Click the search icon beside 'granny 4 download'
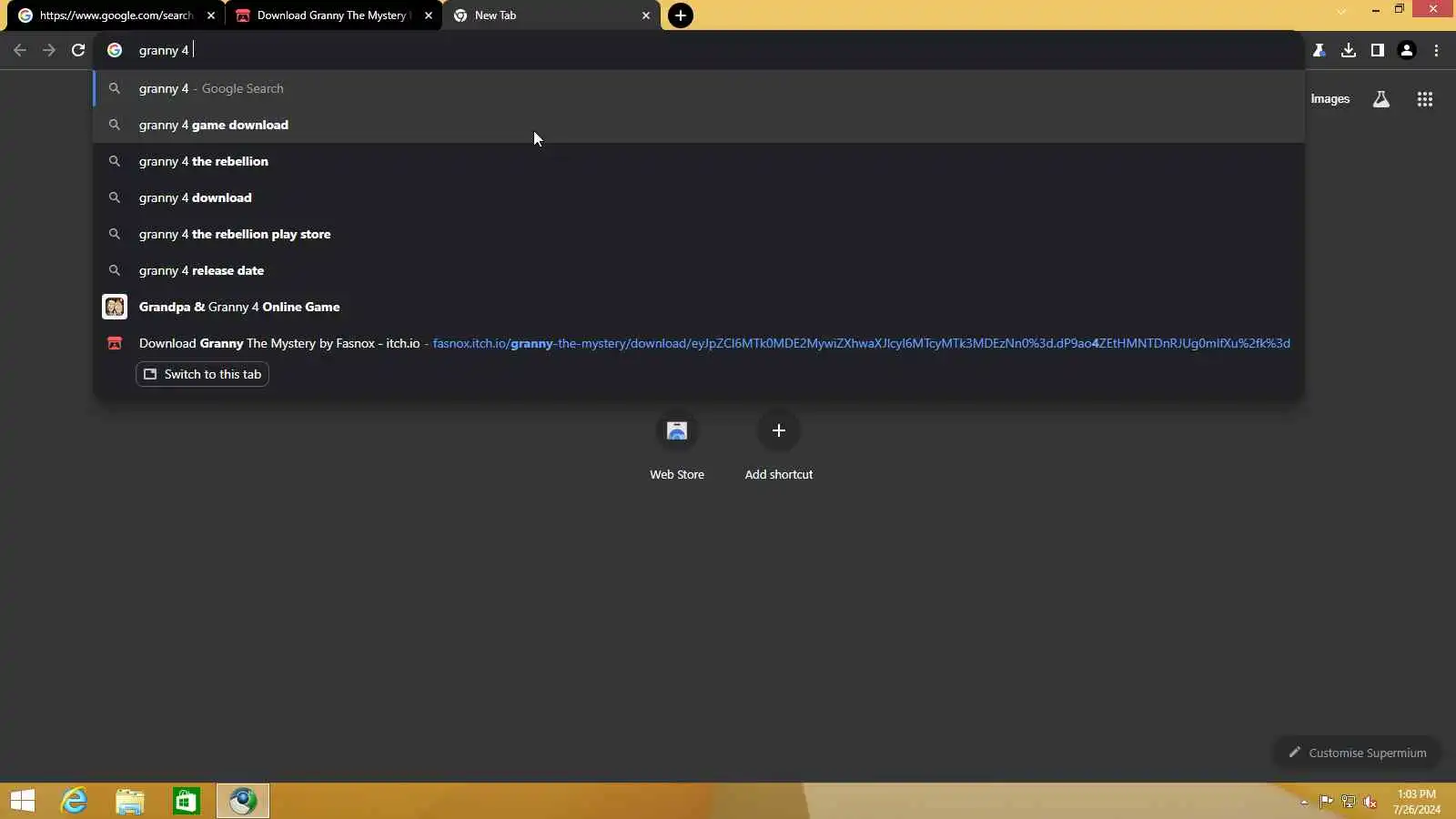This screenshot has height=819, width=1456. 115,197
